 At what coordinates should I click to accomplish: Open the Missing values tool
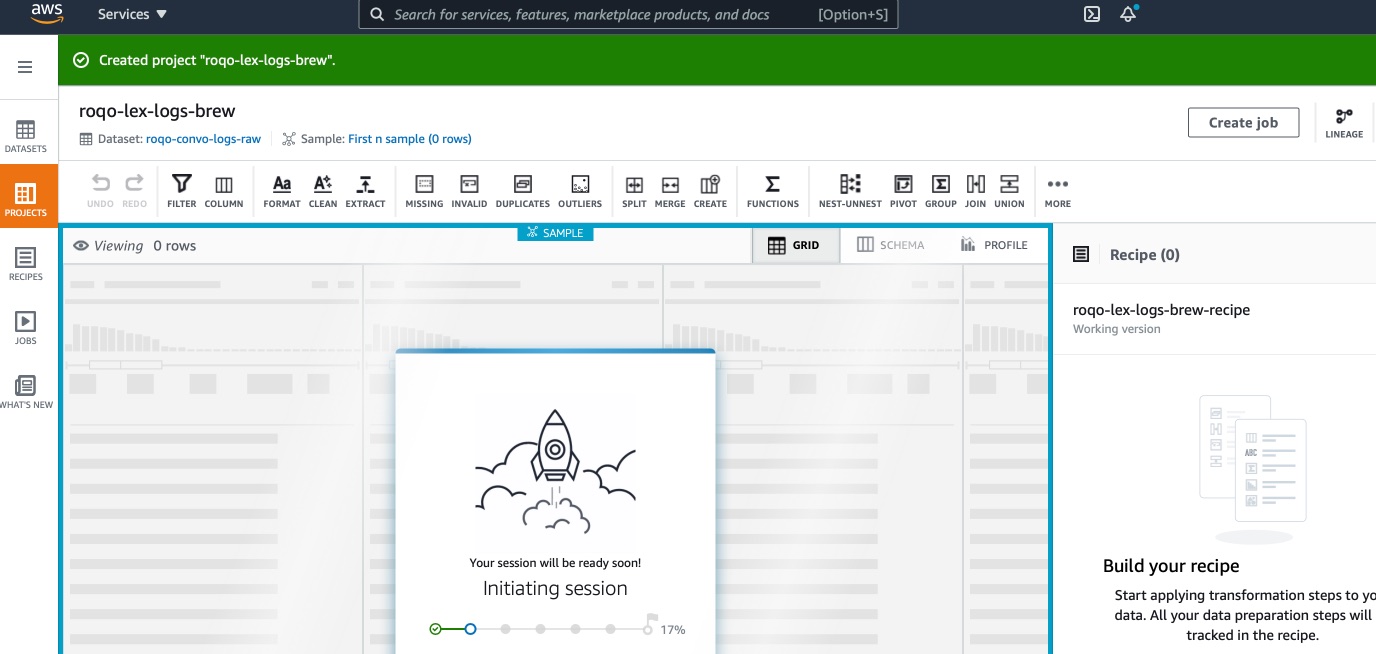(424, 190)
